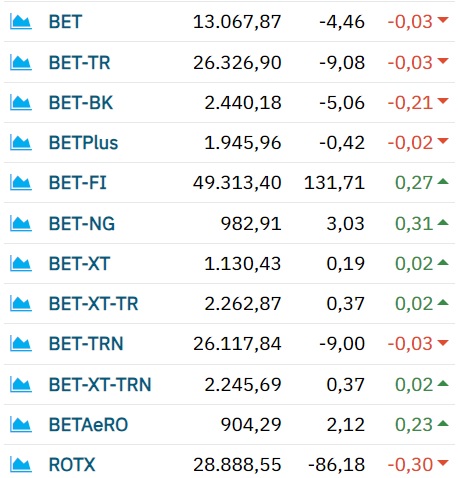Open the BET-XT index link
This screenshot has width=458, height=478.
(79, 264)
